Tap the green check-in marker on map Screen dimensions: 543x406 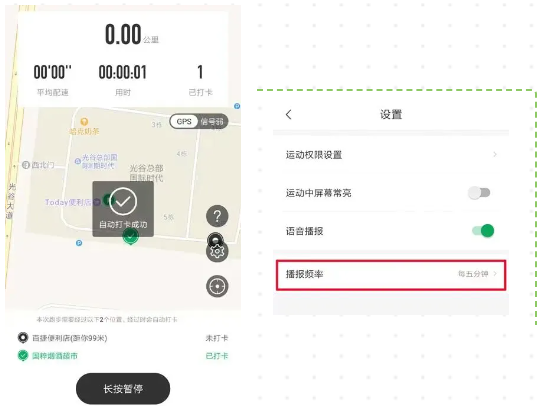(130, 237)
